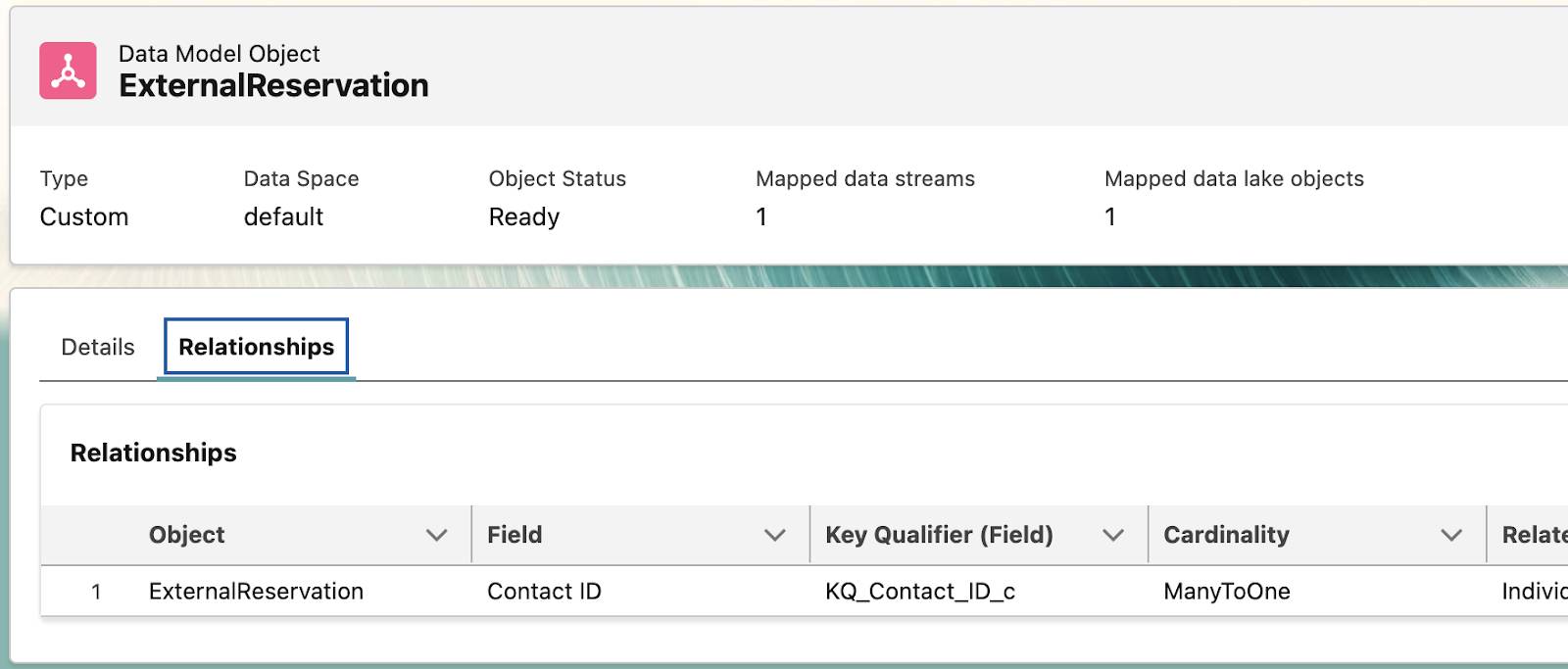1568x669 pixels.
Task: Sort by Field column header
Action: 514,535
